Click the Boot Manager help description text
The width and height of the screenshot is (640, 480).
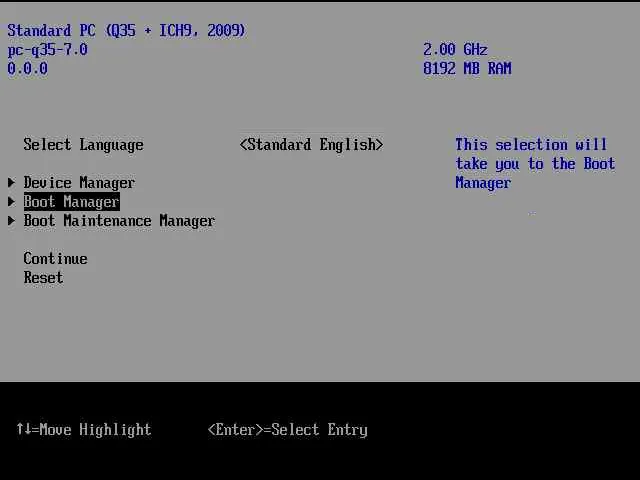tap(535, 164)
